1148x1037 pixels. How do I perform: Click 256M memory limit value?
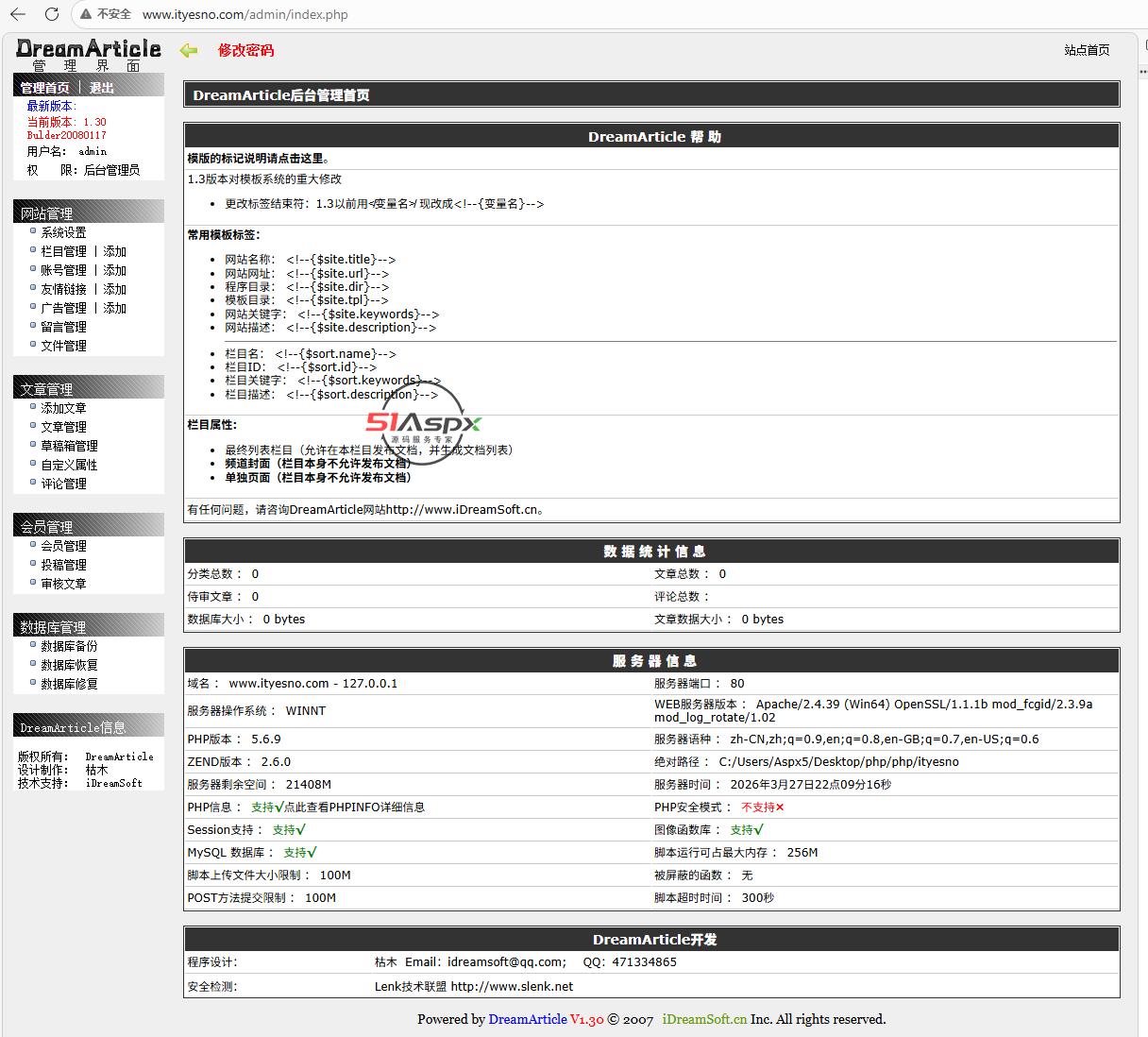coord(802,853)
